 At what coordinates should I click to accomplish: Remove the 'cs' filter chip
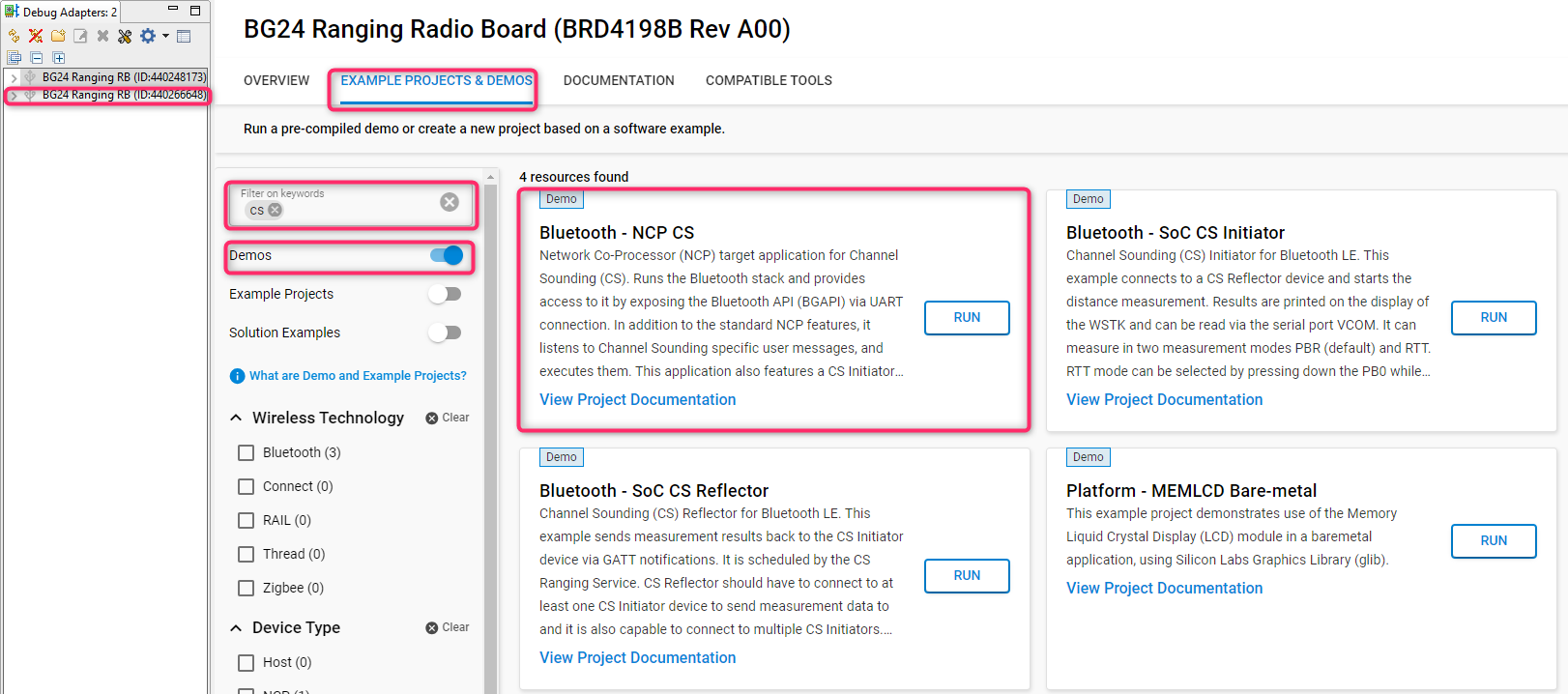pos(276,210)
